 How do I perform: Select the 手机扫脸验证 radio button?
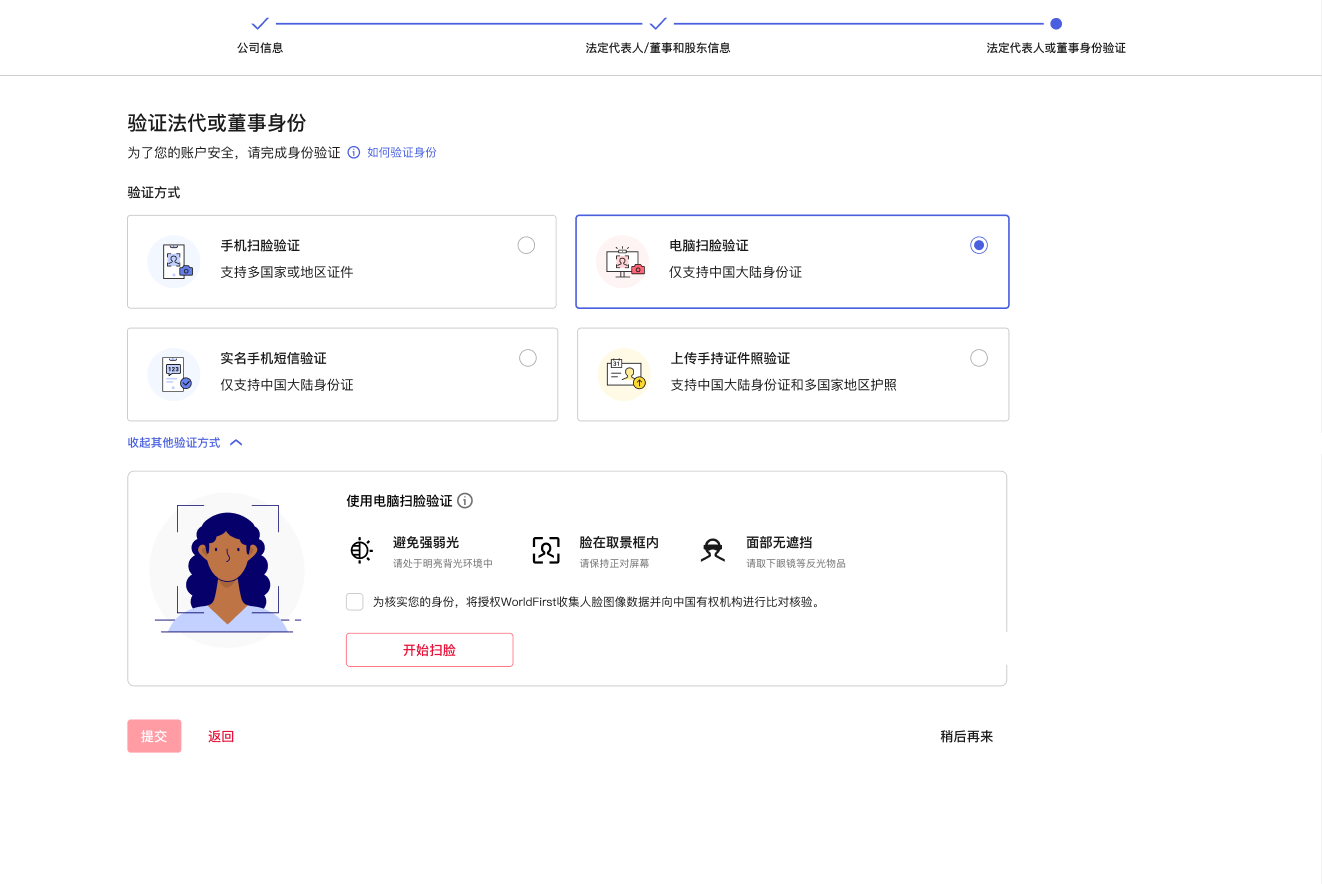tap(527, 244)
